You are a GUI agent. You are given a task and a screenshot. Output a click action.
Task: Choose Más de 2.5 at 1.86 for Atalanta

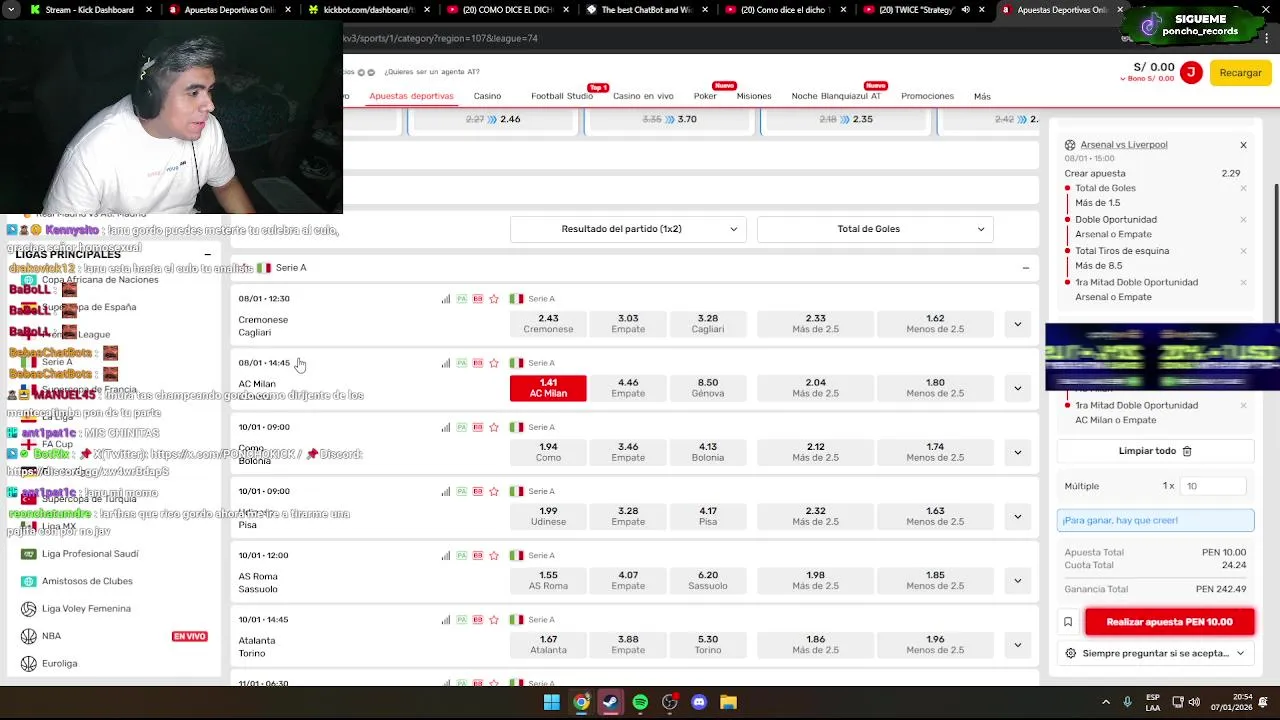click(x=815, y=643)
